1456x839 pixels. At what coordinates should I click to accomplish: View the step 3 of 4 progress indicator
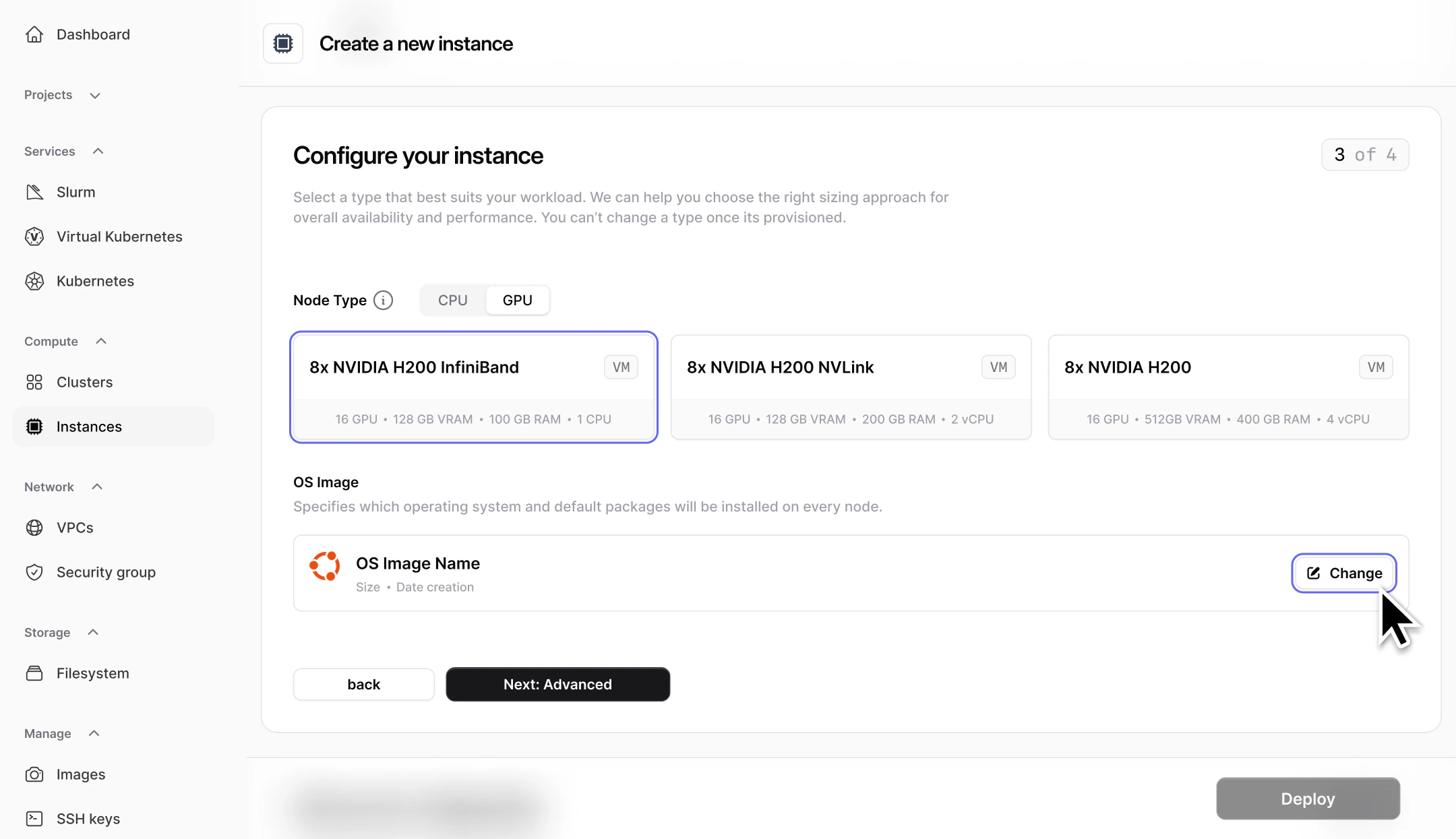point(1364,154)
